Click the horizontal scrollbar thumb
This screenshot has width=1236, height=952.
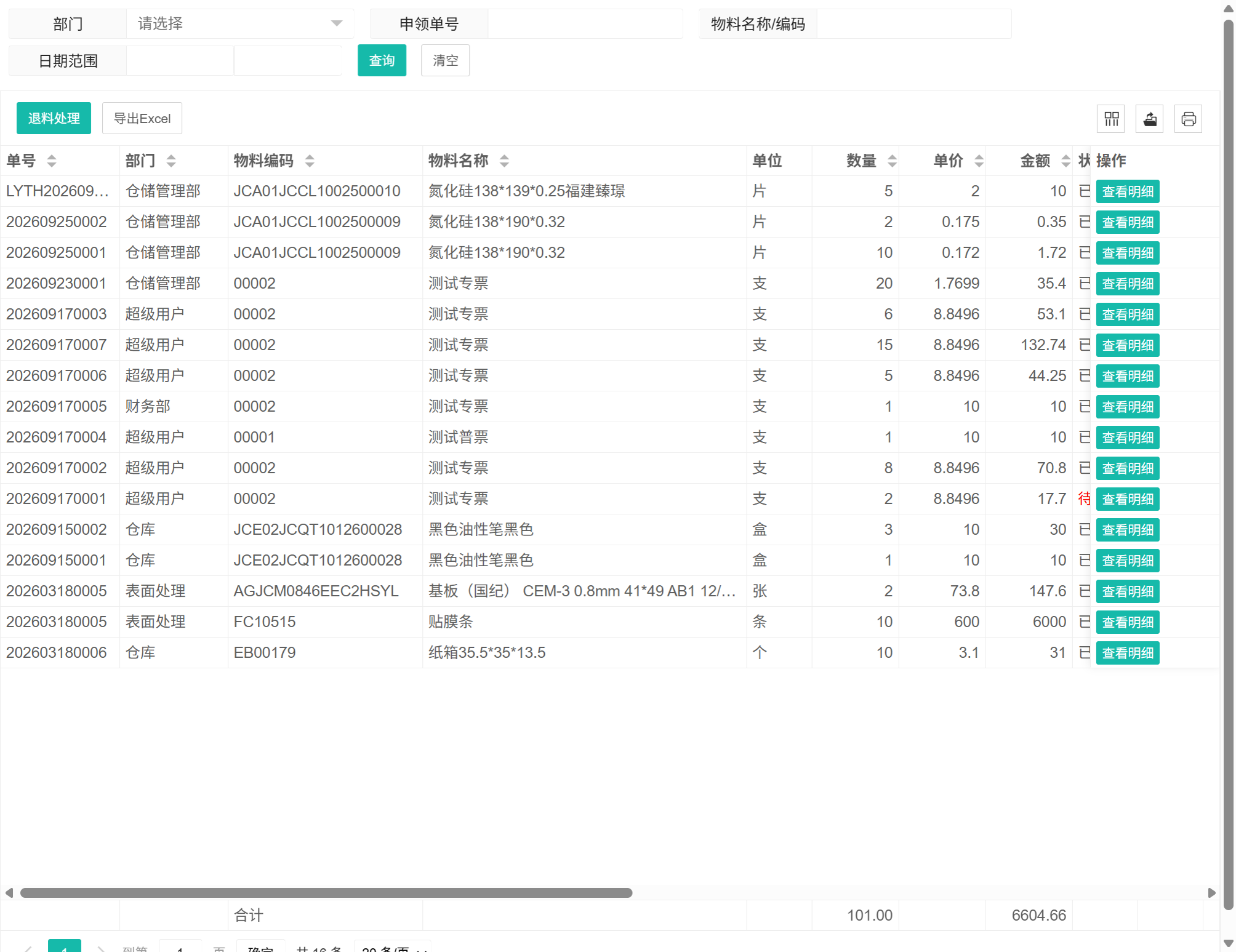[326, 893]
